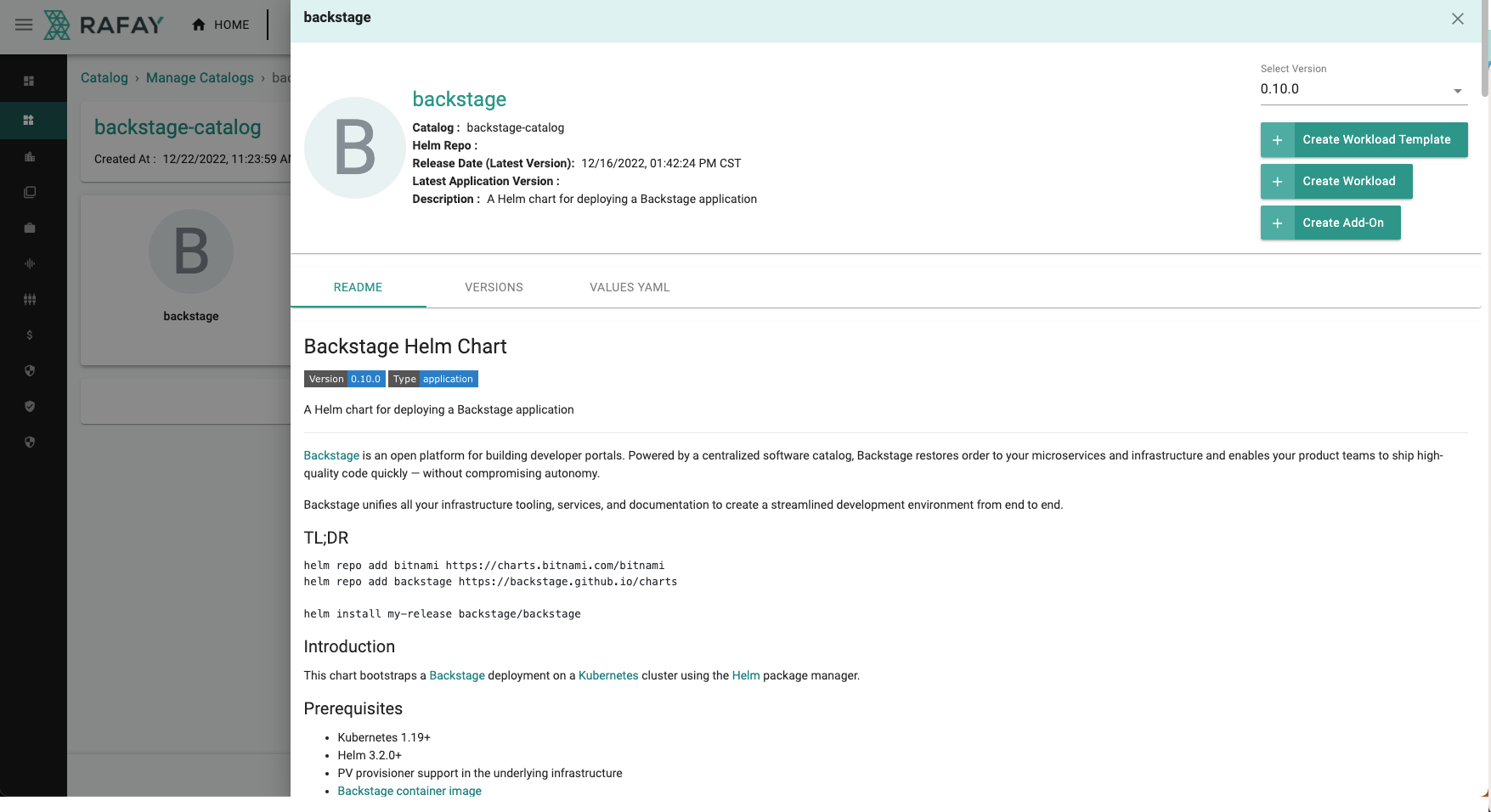
Task: Click the Catalog: backstage-catalog field
Action: (489, 127)
